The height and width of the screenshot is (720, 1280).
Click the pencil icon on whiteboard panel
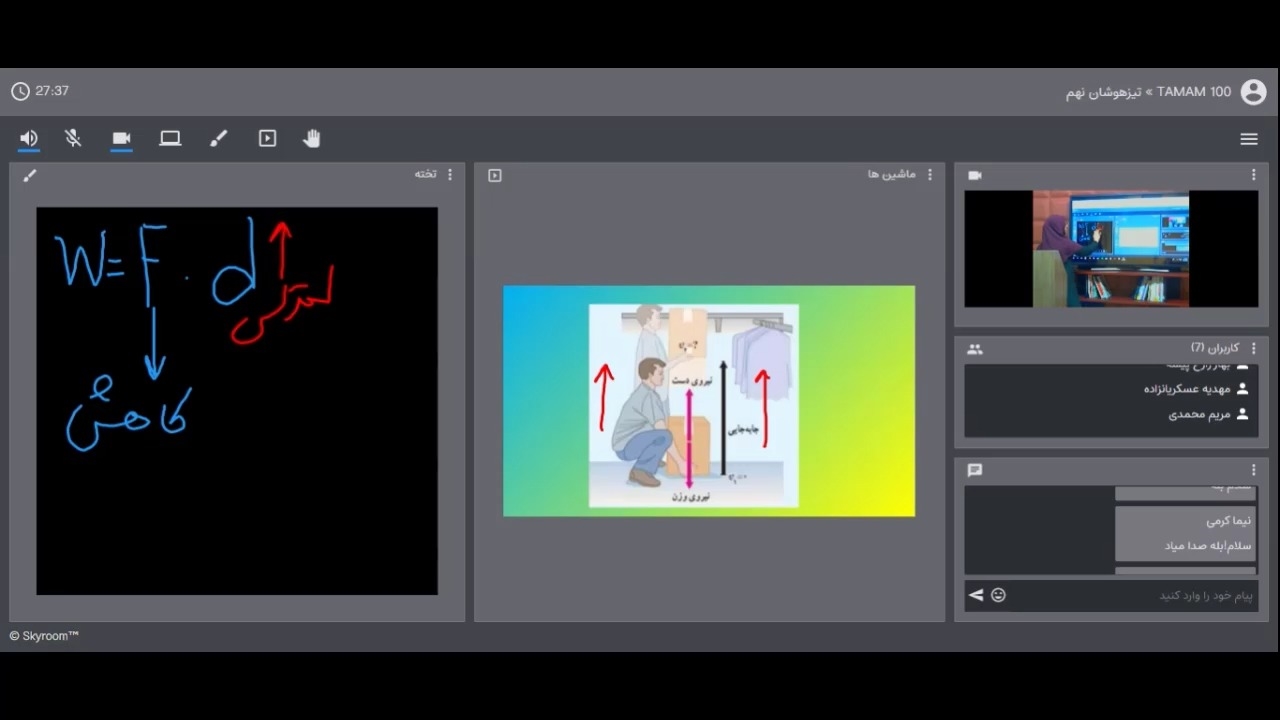coord(30,176)
